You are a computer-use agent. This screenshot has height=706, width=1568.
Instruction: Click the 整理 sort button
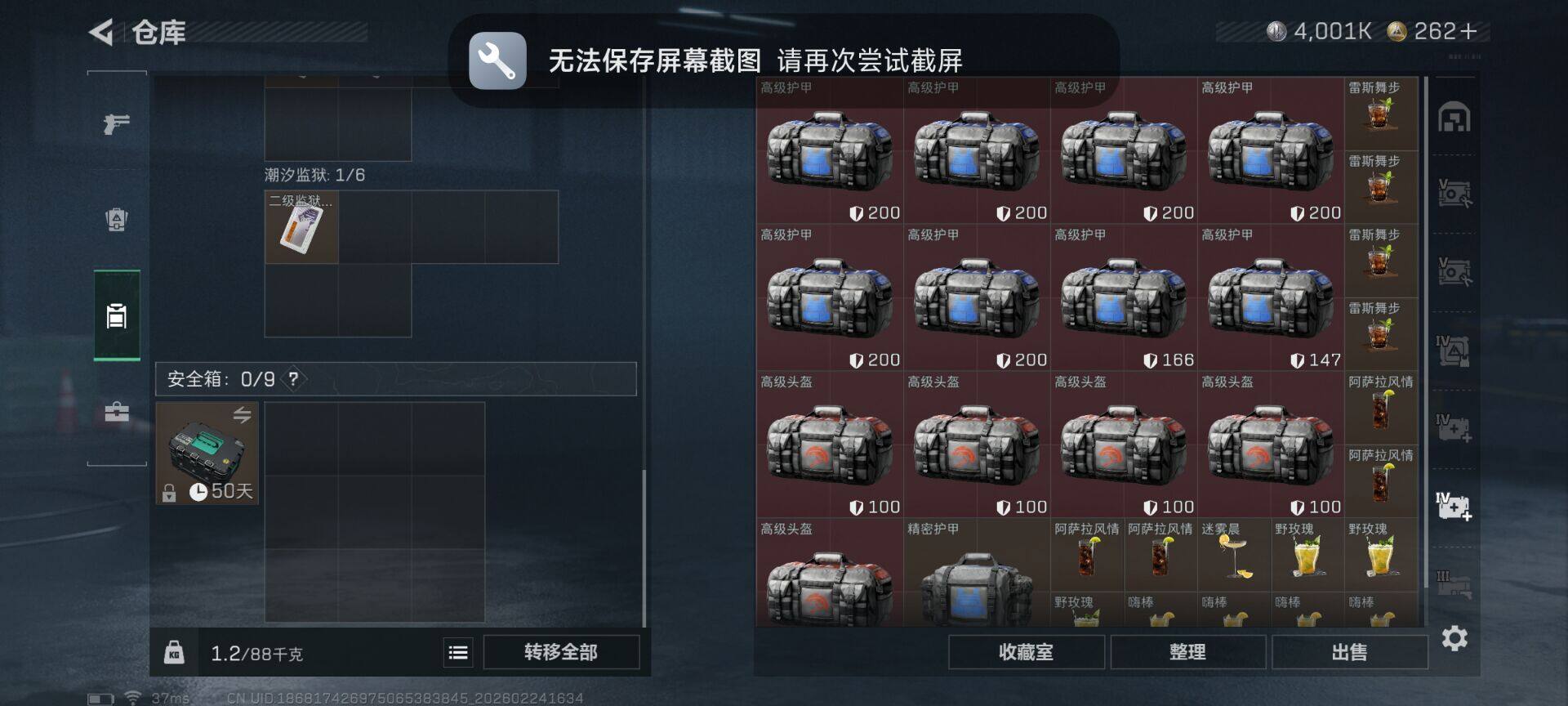click(x=1187, y=652)
